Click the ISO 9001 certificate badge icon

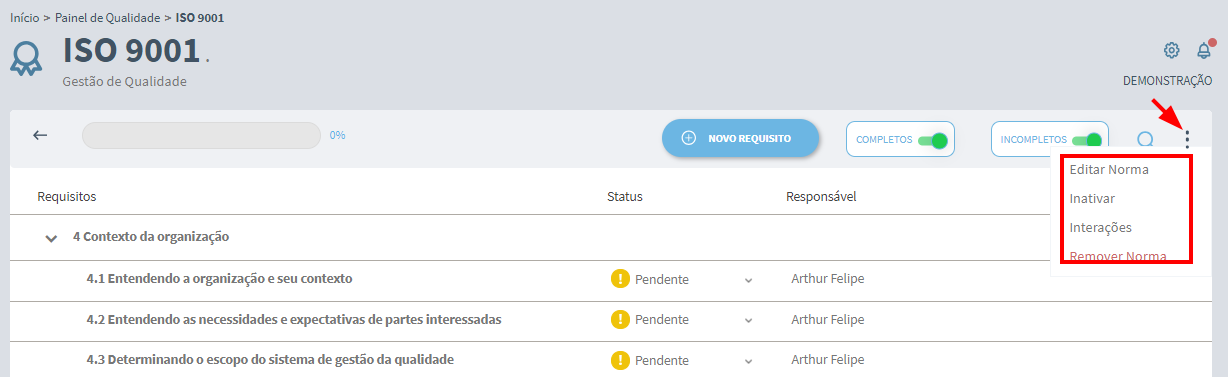pos(26,58)
